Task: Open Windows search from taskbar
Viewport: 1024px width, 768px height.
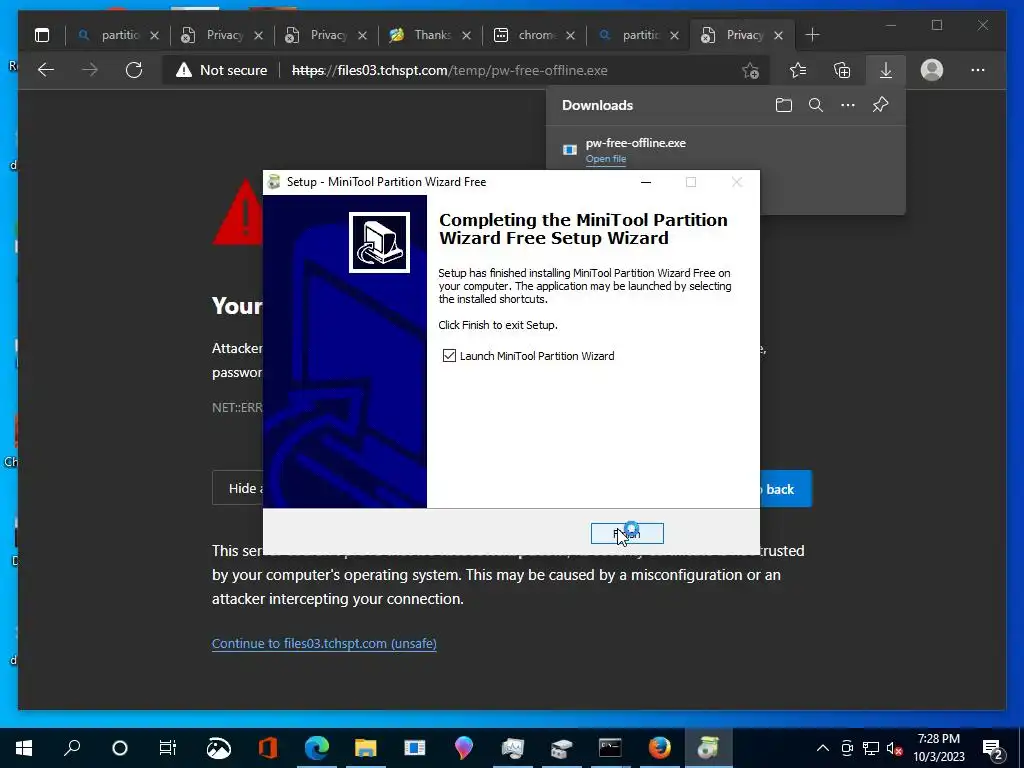Action: (x=72, y=748)
